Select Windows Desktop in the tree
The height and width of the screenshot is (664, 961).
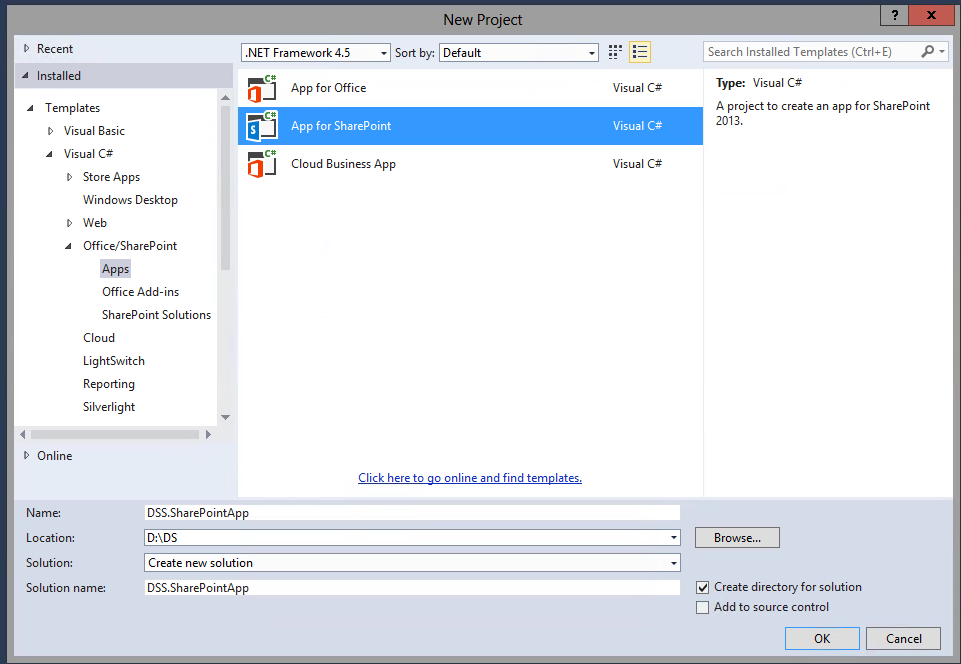(x=131, y=200)
